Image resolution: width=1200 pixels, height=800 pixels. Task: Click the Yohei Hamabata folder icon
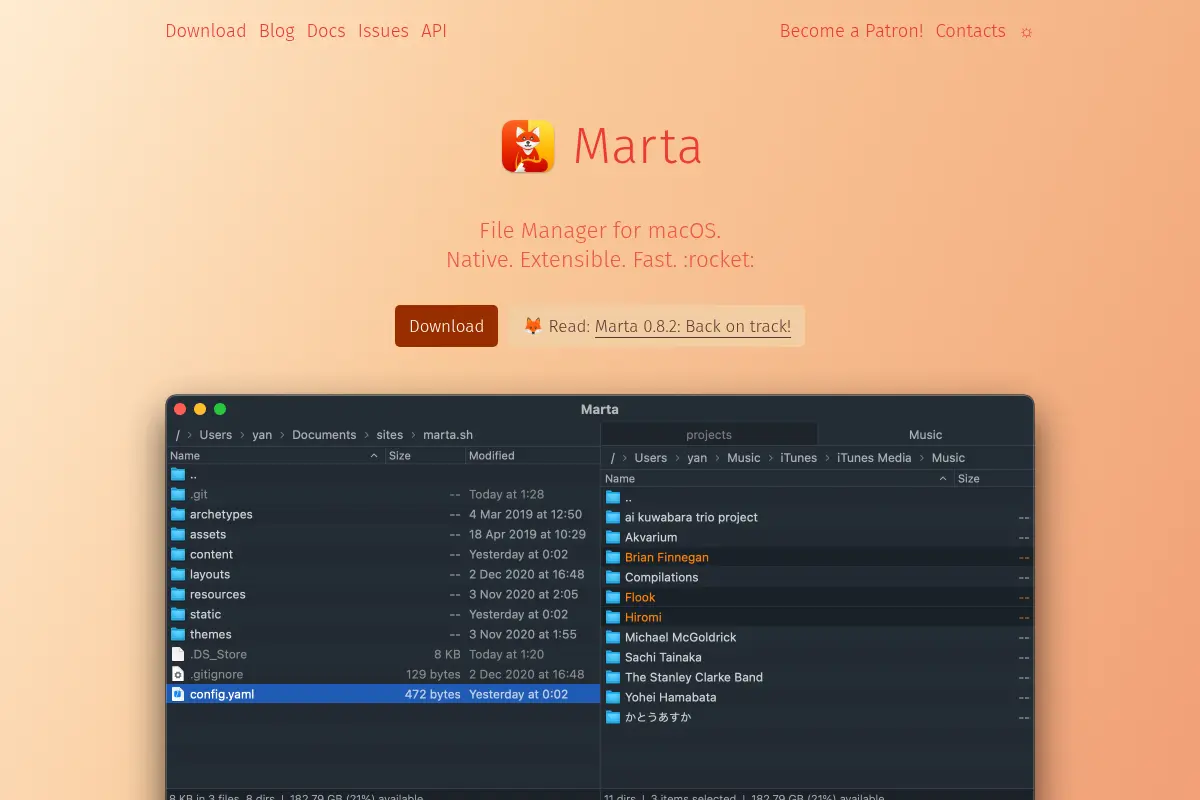pos(613,697)
